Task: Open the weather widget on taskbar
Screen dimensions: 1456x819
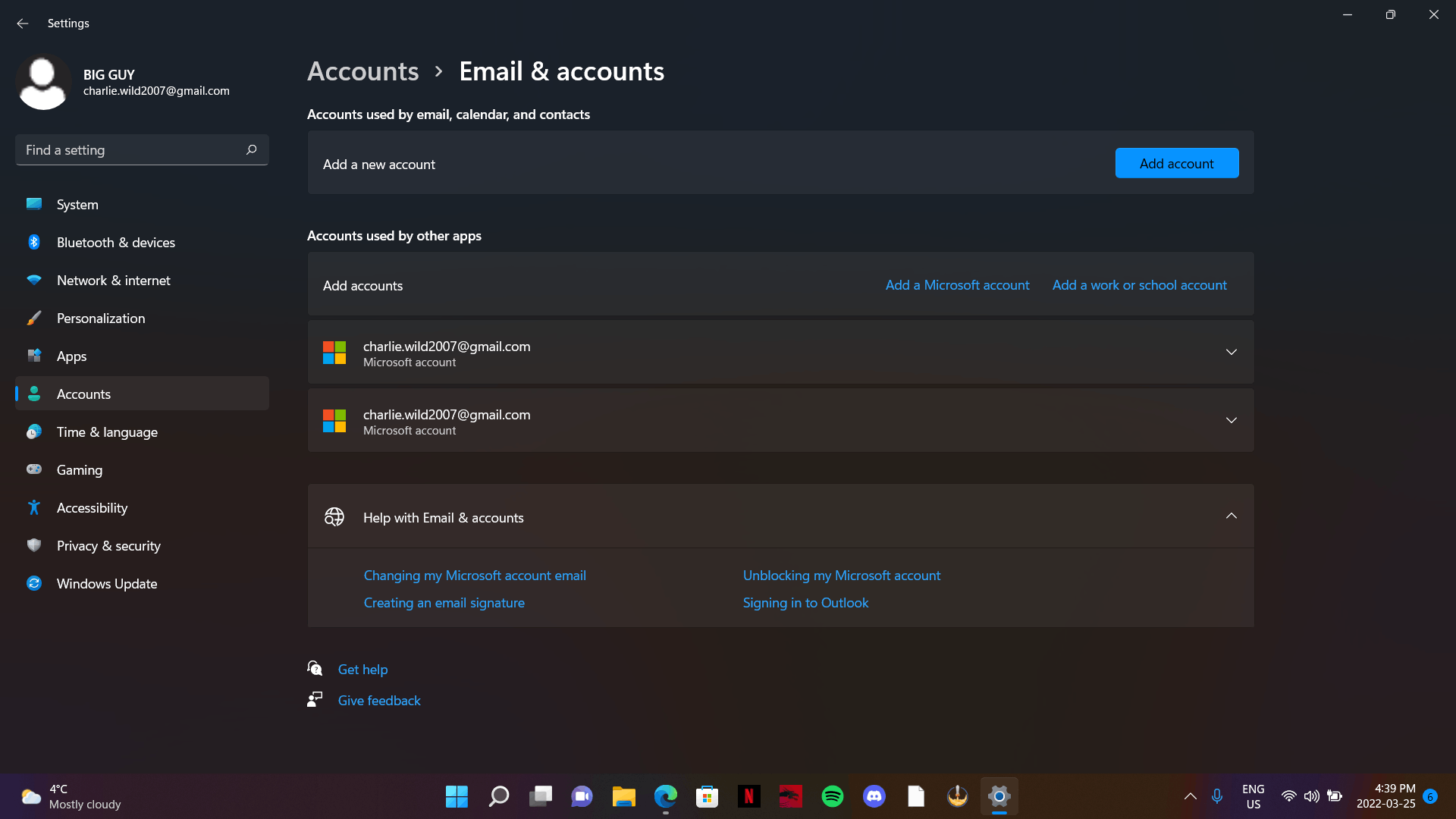Action: tap(71, 796)
